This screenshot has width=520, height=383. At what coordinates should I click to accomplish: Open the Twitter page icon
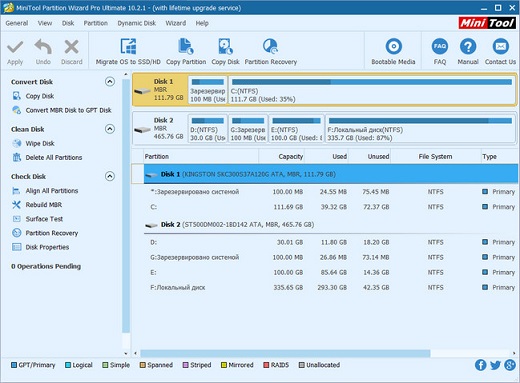point(495,365)
